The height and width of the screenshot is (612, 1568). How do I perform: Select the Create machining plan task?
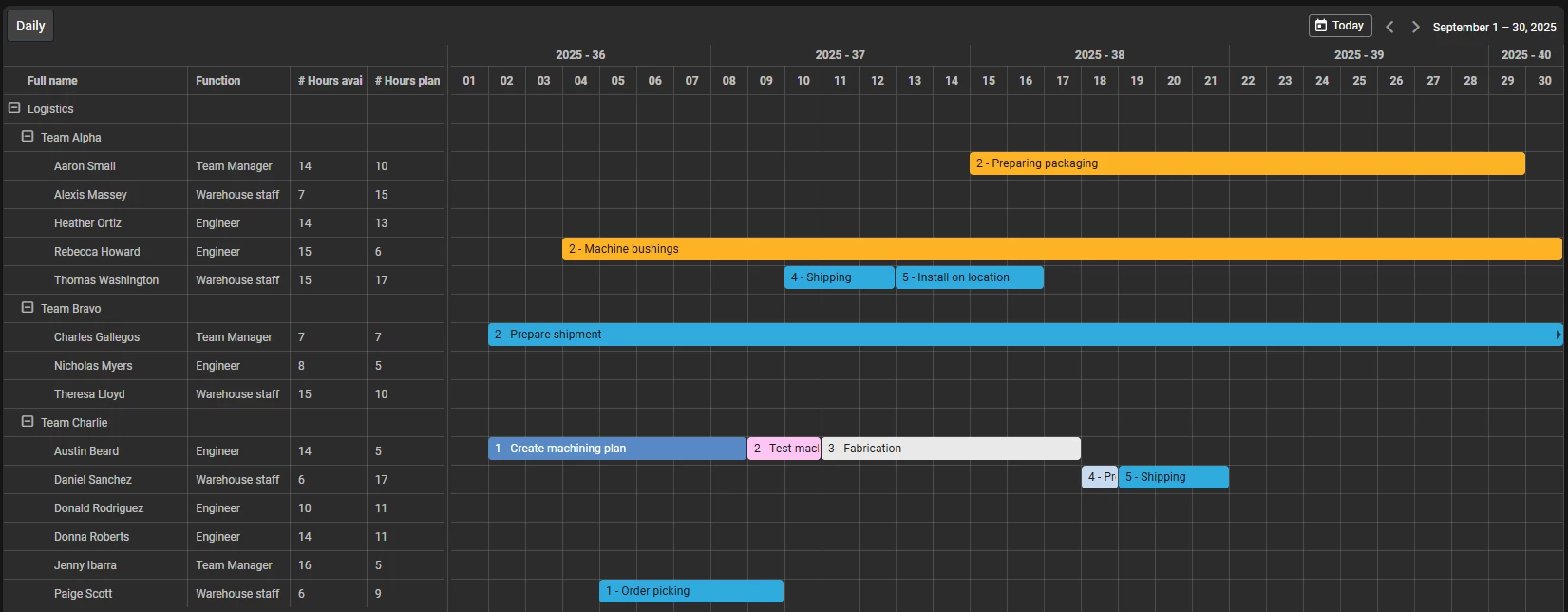(617, 449)
